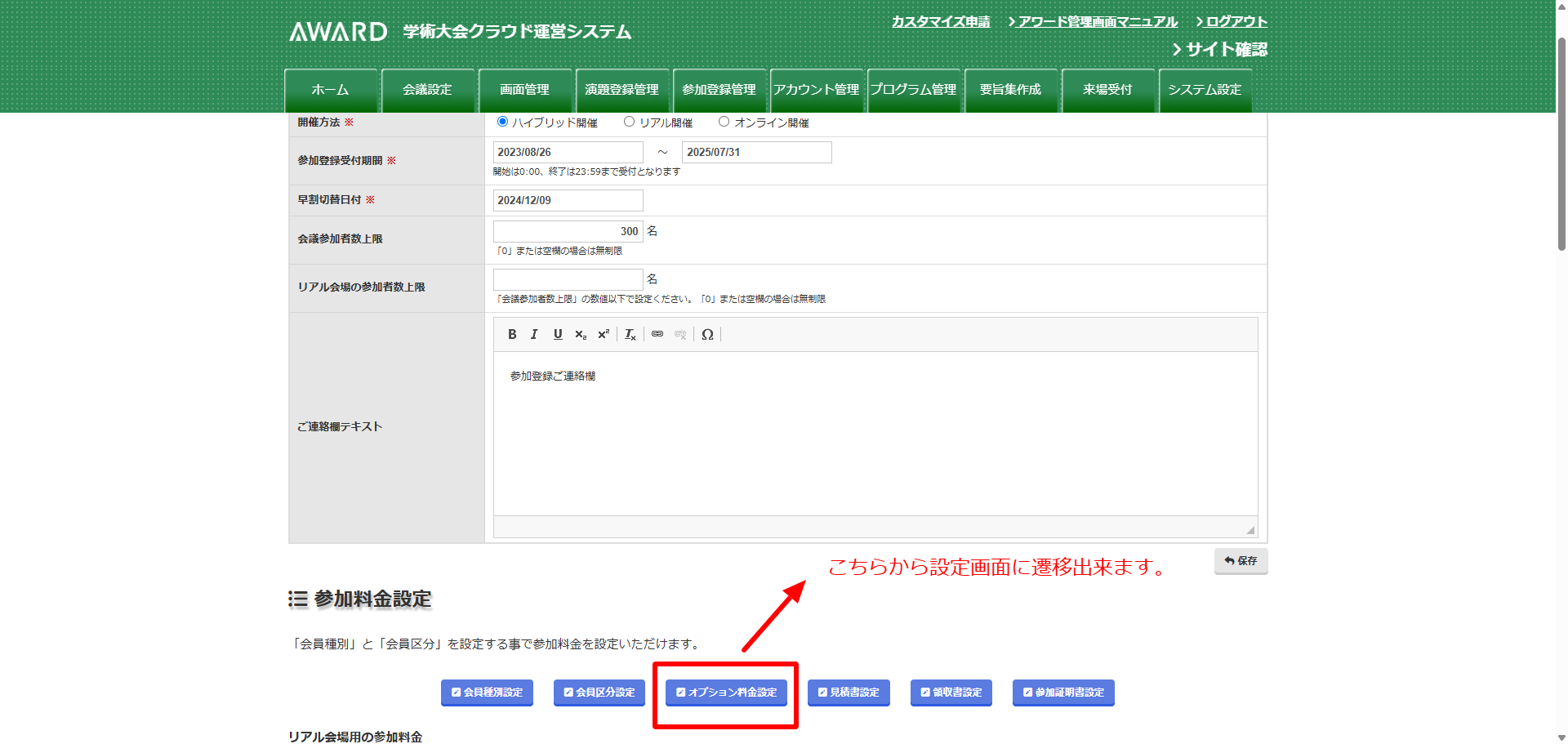Viewport: 1568px width, 744px height.
Task: Open the special character (Ω) picker
Action: 707,334
